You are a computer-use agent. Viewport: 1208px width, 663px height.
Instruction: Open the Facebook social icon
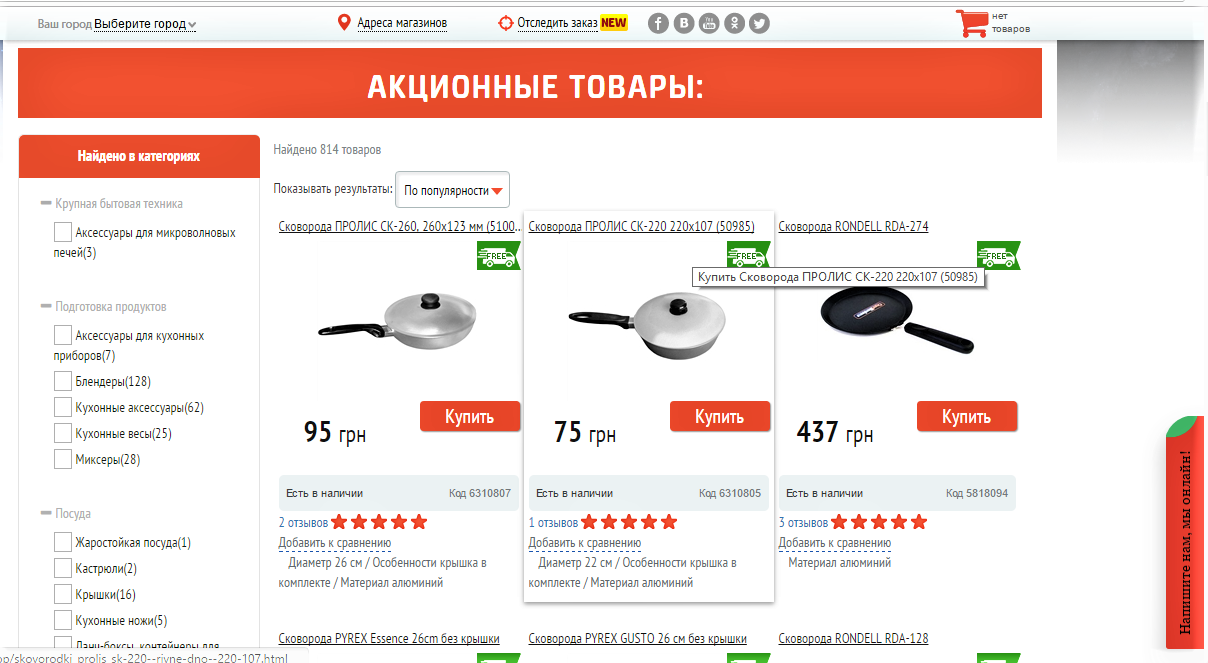[x=658, y=23]
